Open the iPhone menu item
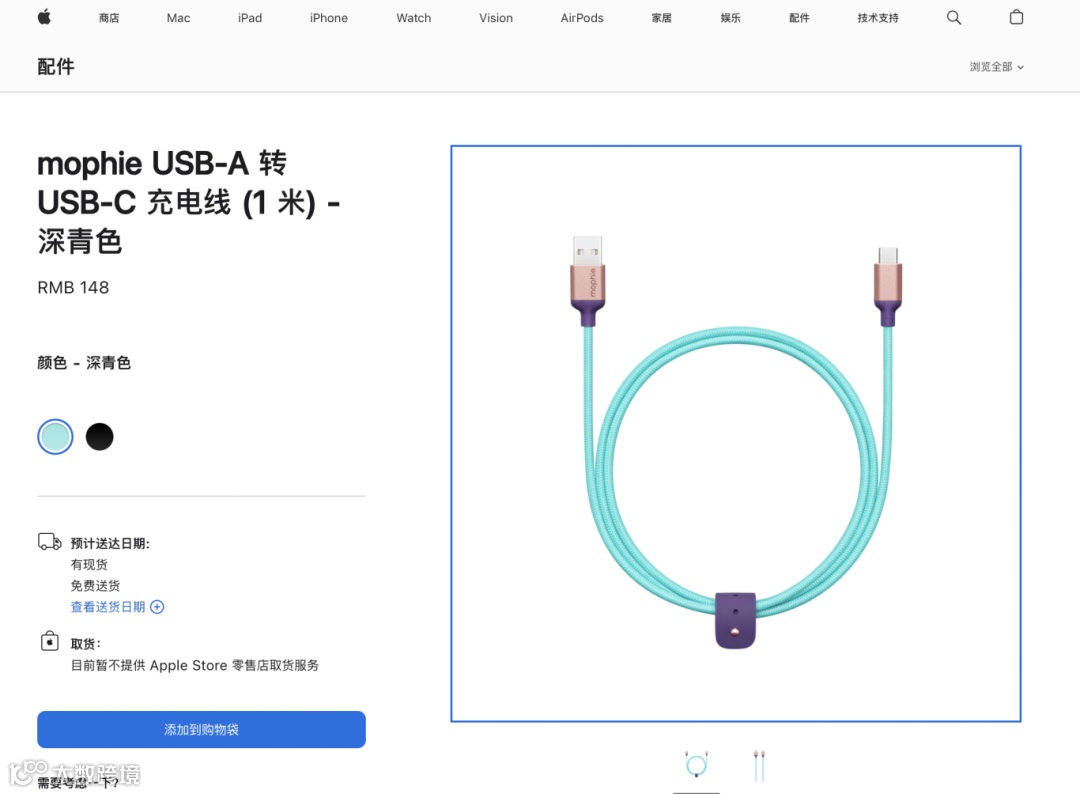This screenshot has width=1080, height=794. [x=329, y=18]
